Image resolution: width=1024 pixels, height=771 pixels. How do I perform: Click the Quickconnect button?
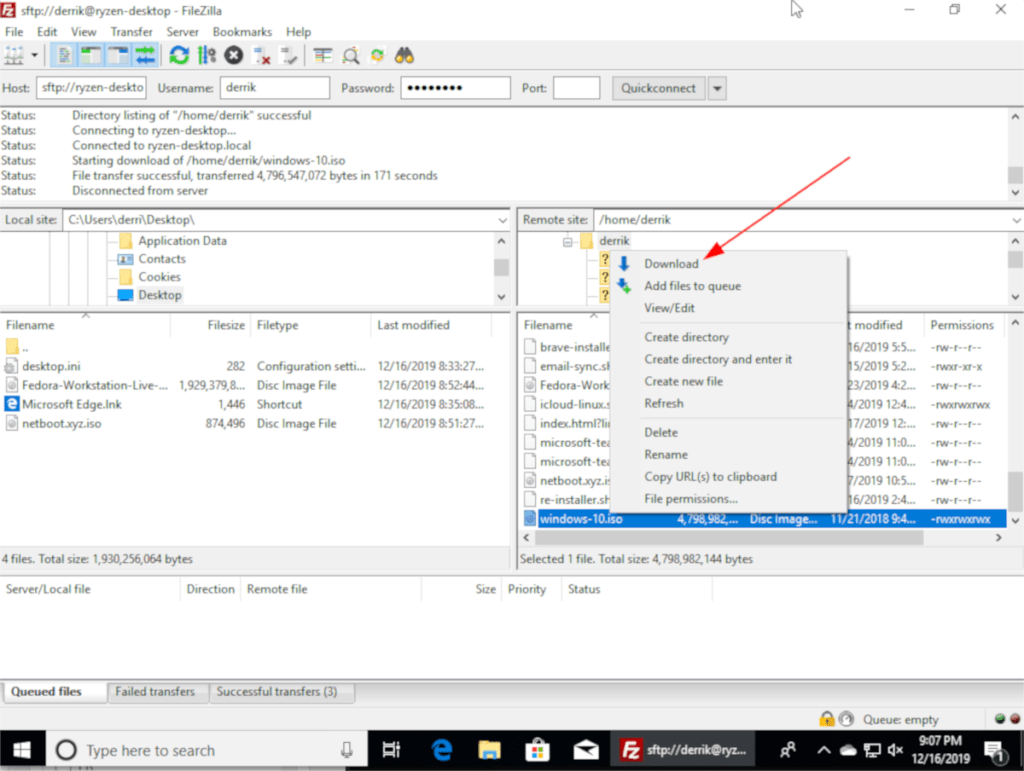point(658,87)
